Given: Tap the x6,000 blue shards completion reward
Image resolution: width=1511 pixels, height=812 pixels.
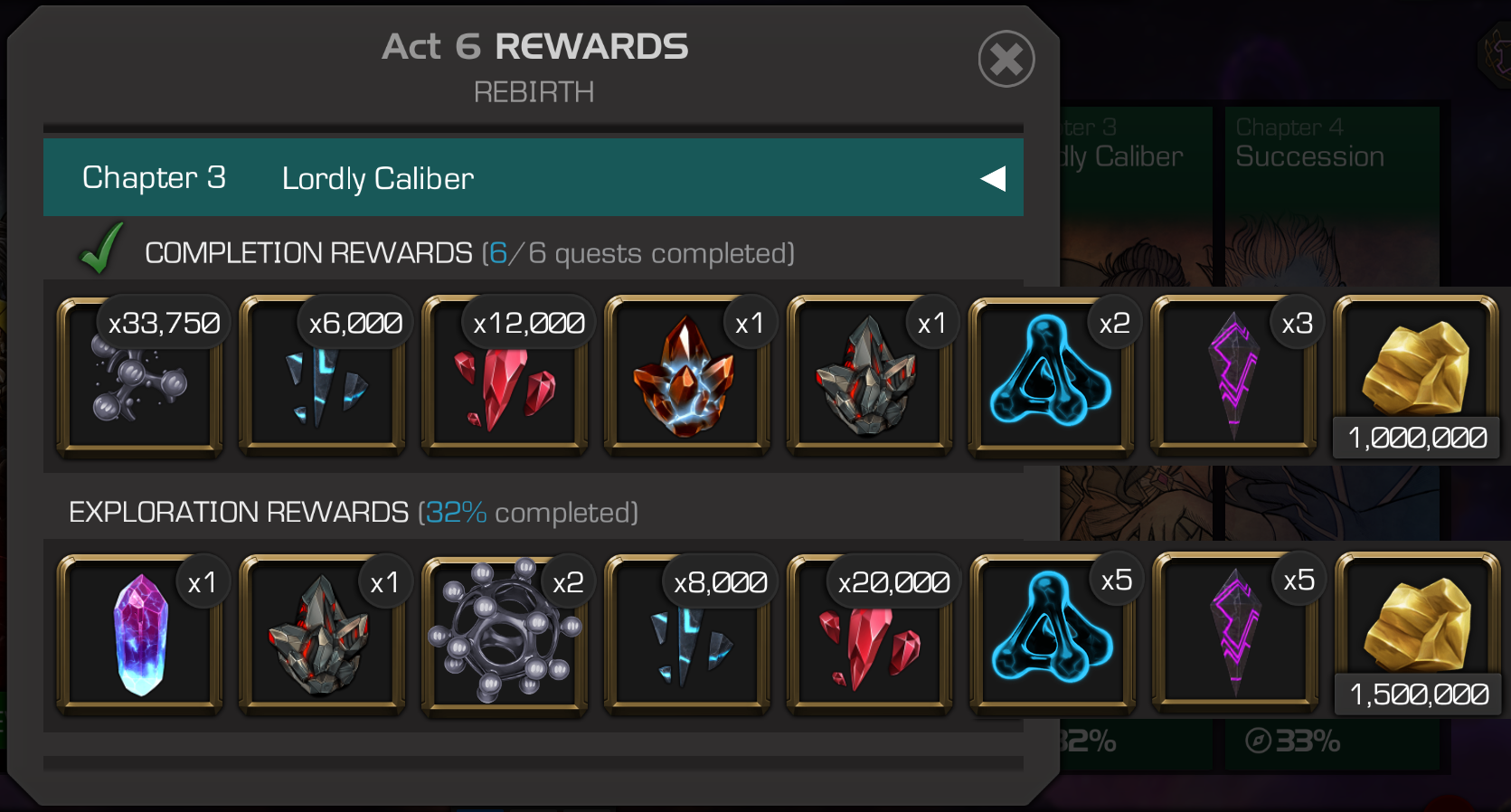Looking at the screenshot, I should (x=323, y=374).
